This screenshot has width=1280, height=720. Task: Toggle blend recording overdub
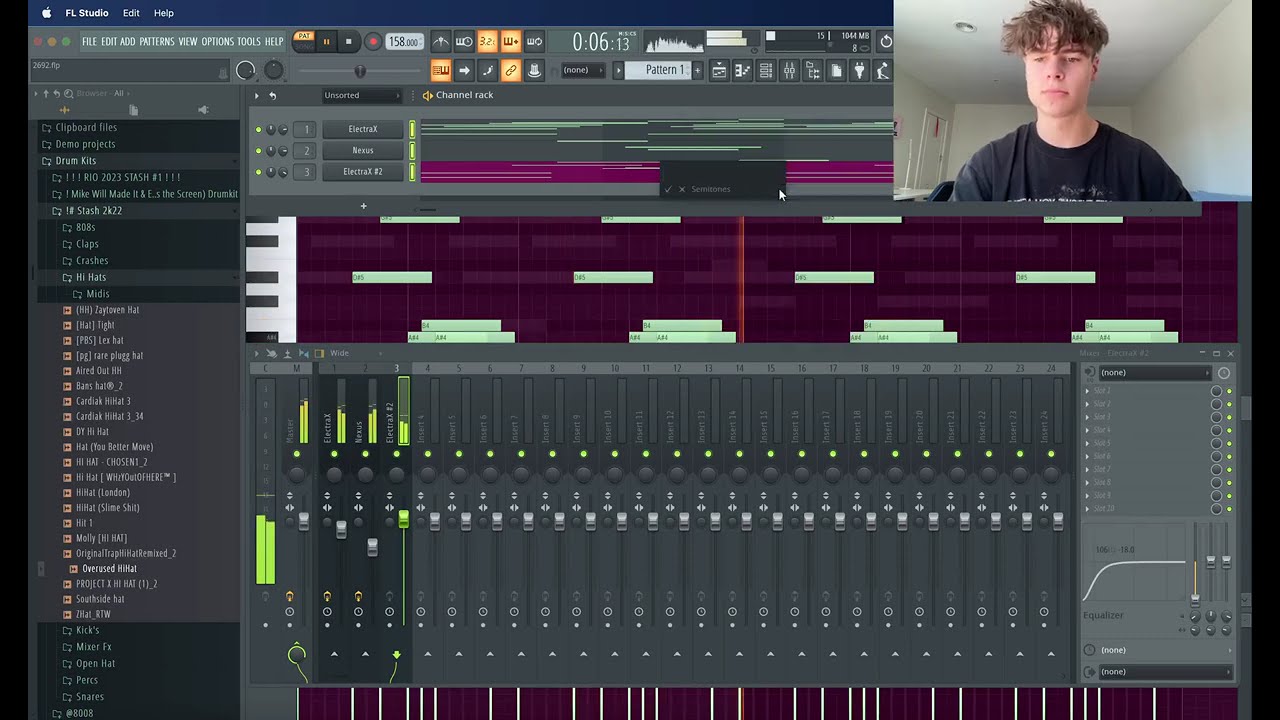510,41
